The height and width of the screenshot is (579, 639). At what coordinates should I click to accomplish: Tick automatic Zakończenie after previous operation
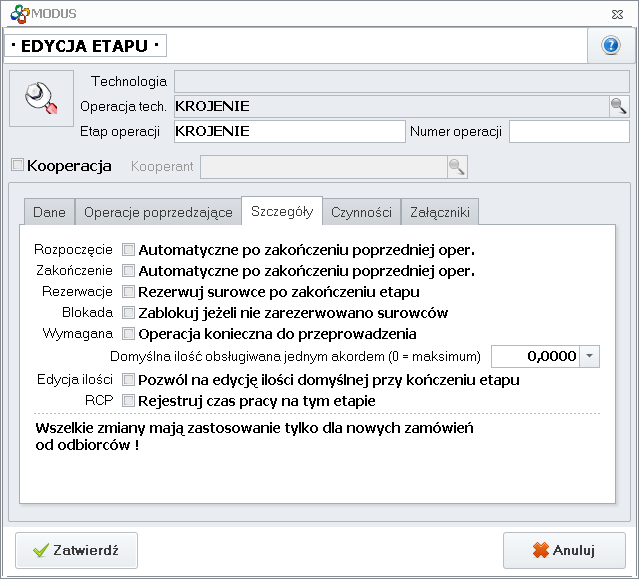128,270
